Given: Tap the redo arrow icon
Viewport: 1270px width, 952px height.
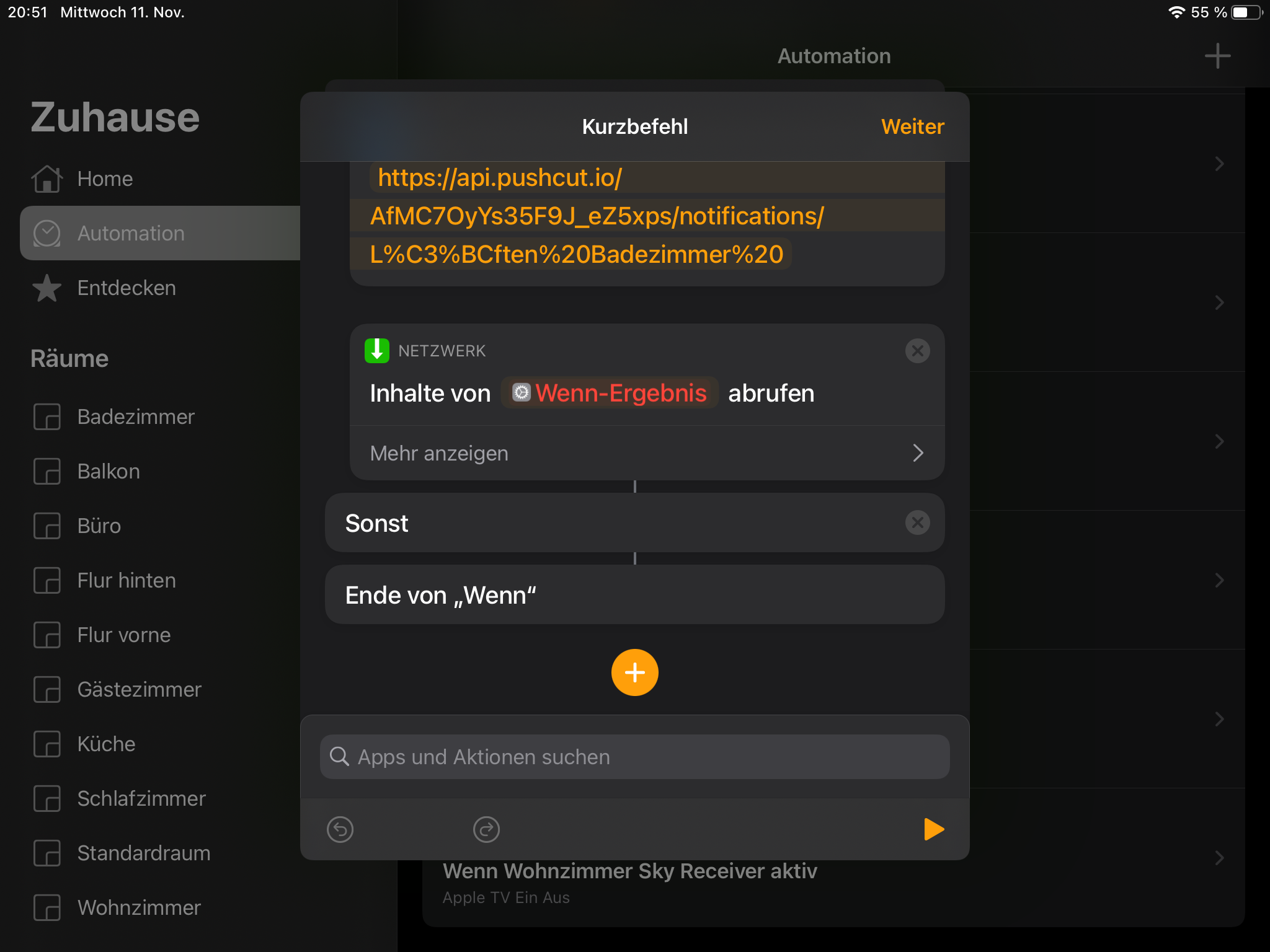Looking at the screenshot, I should pos(486,829).
